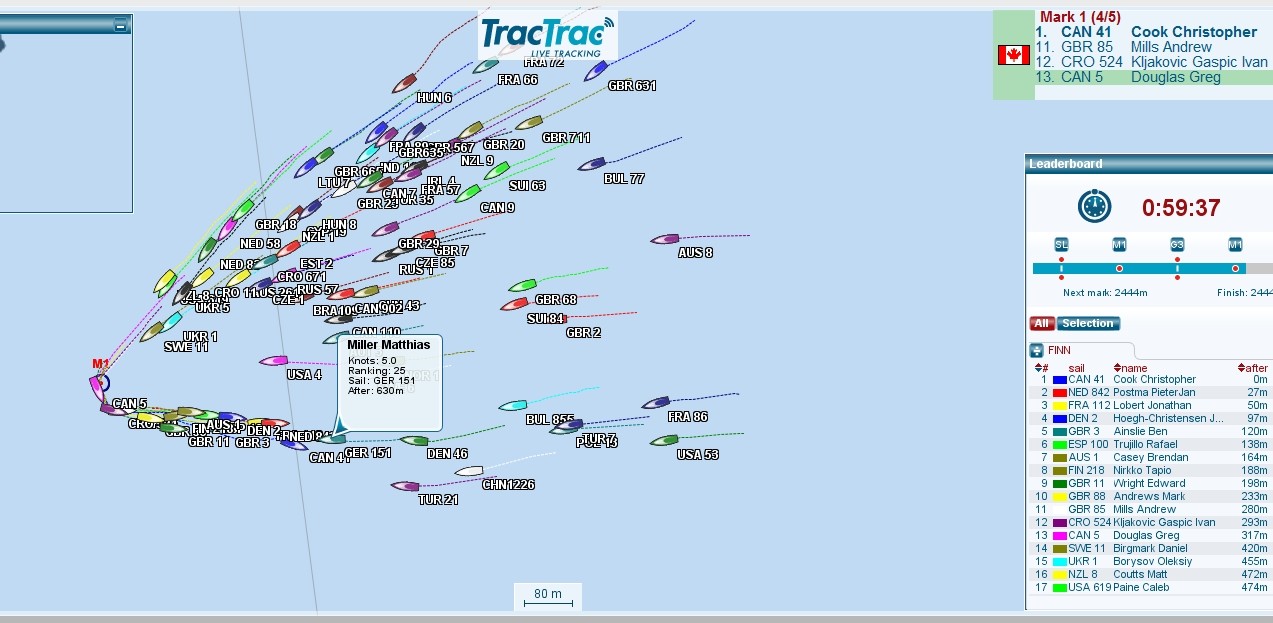Select Hoegh-Christensen leaderboard row
This screenshot has width=1273, height=623.
tap(1149, 419)
